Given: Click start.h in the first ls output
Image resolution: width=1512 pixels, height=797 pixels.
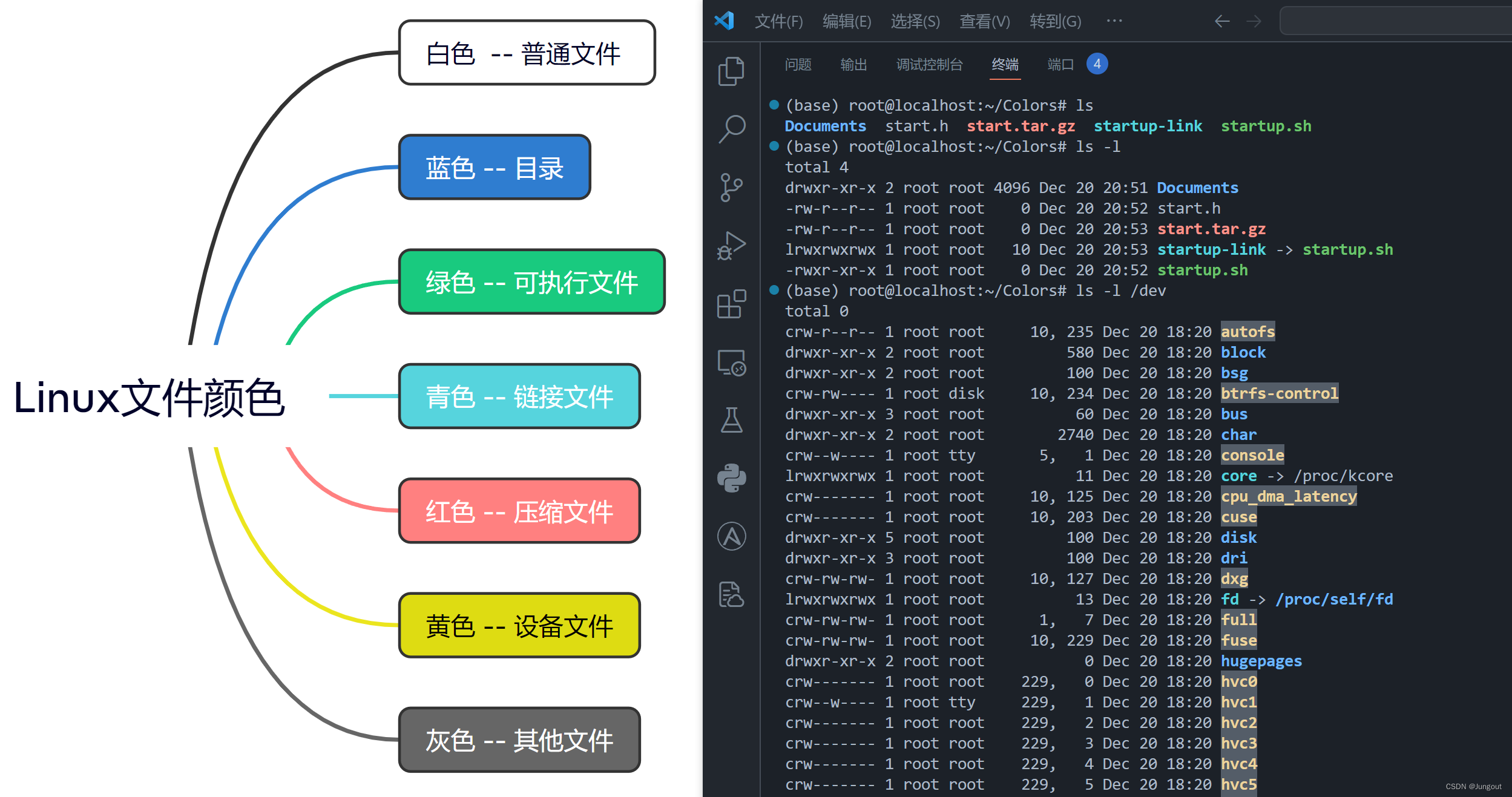Looking at the screenshot, I should pyautogui.click(x=916, y=126).
